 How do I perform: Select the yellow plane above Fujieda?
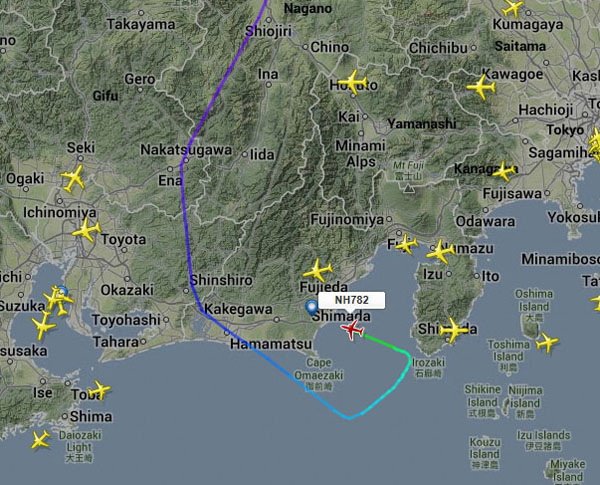(318, 270)
